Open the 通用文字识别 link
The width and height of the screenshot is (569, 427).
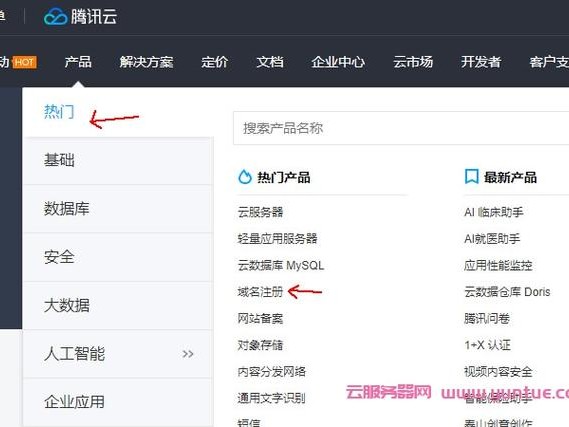(x=272, y=398)
